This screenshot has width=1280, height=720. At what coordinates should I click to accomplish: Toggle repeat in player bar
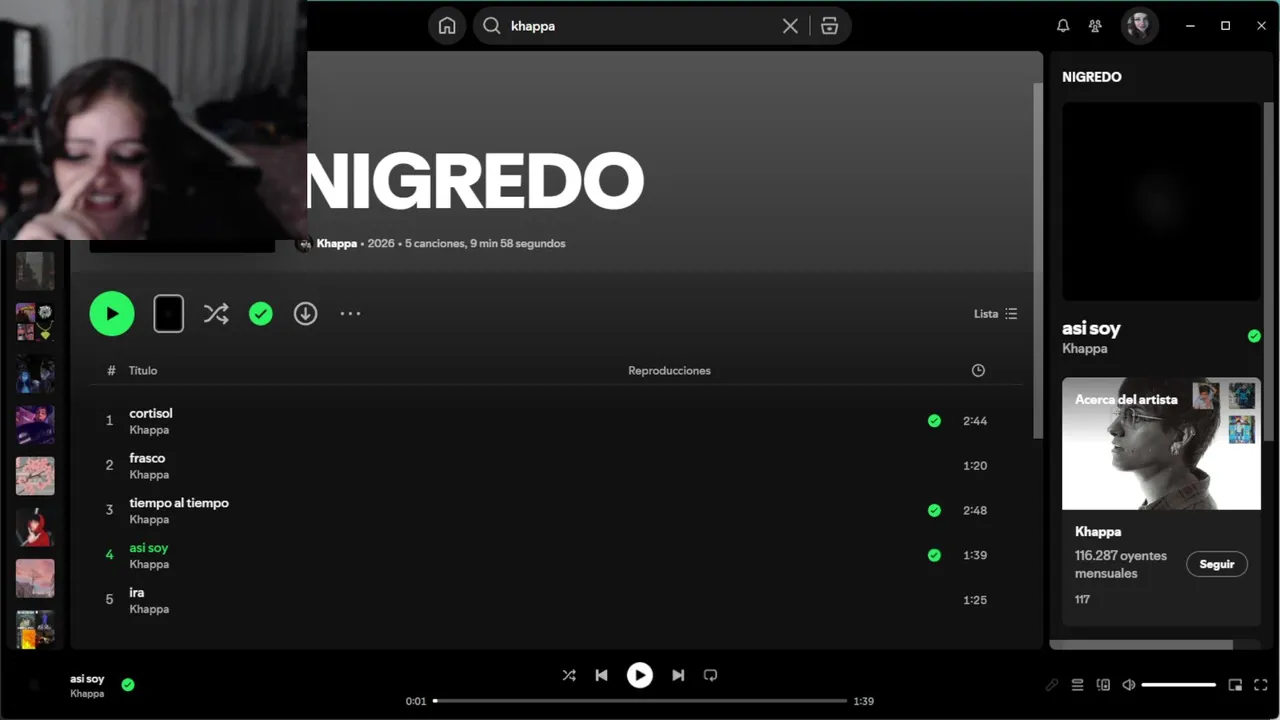(x=710, y=675)
